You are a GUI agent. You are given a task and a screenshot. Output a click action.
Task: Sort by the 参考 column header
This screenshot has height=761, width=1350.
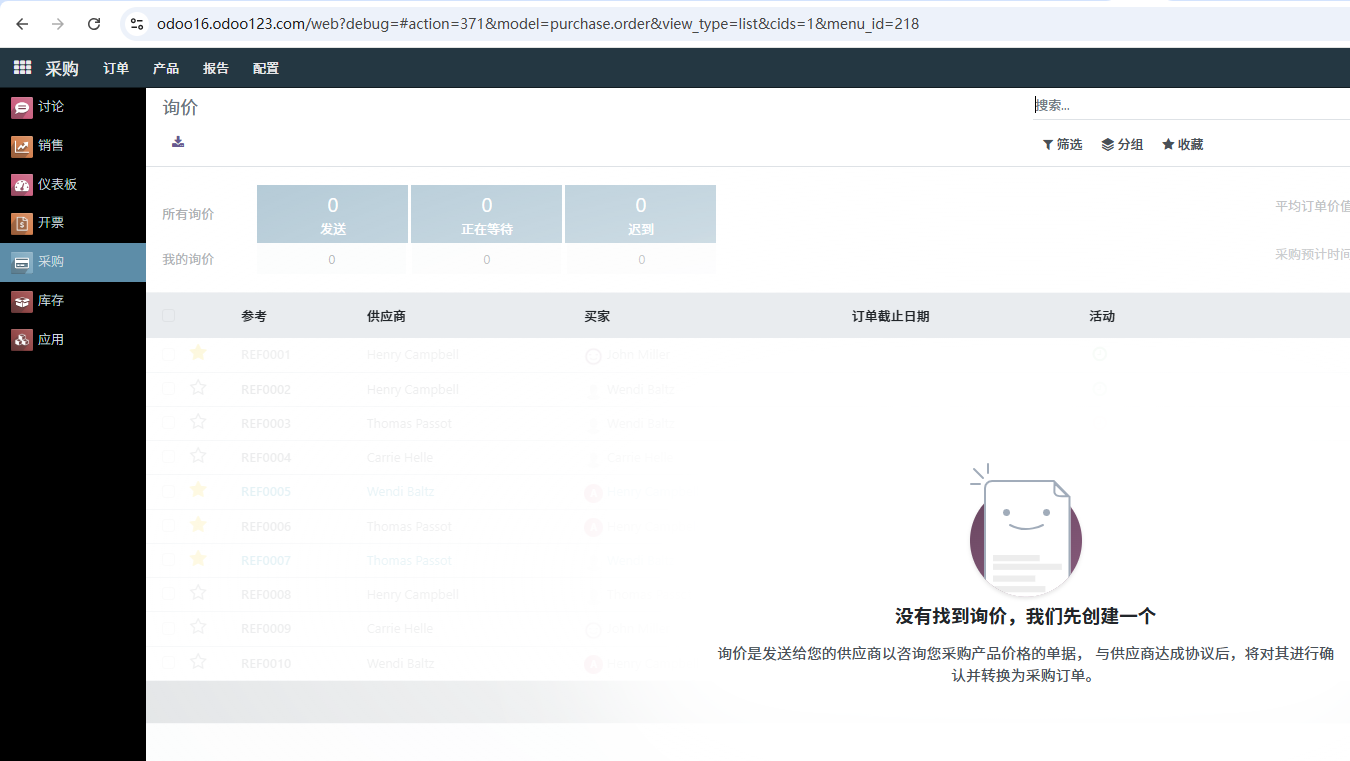254,316
